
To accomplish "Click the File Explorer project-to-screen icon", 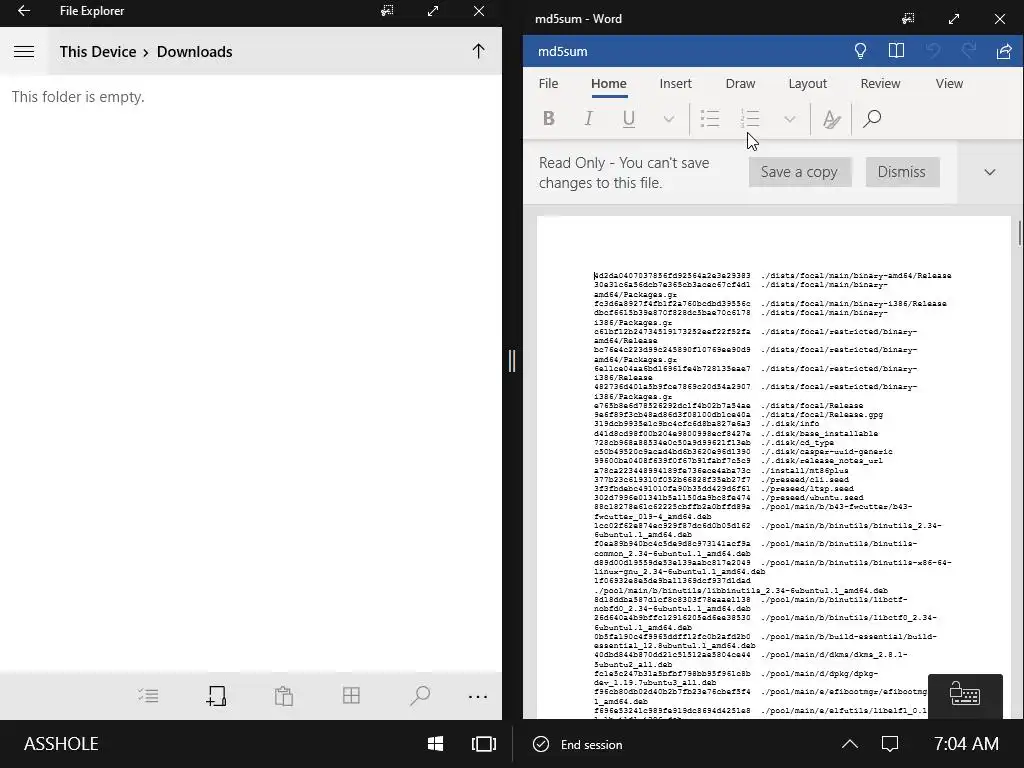I will click(x=387, y=11).
